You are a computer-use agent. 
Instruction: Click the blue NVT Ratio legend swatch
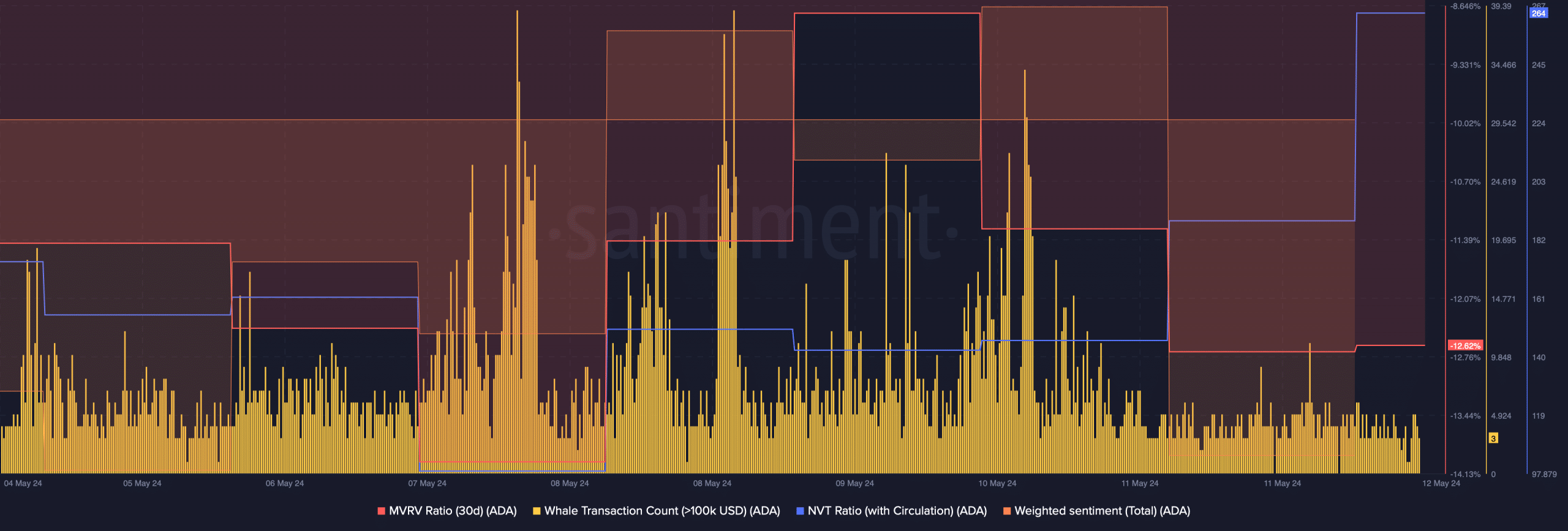tap(800, 511)
